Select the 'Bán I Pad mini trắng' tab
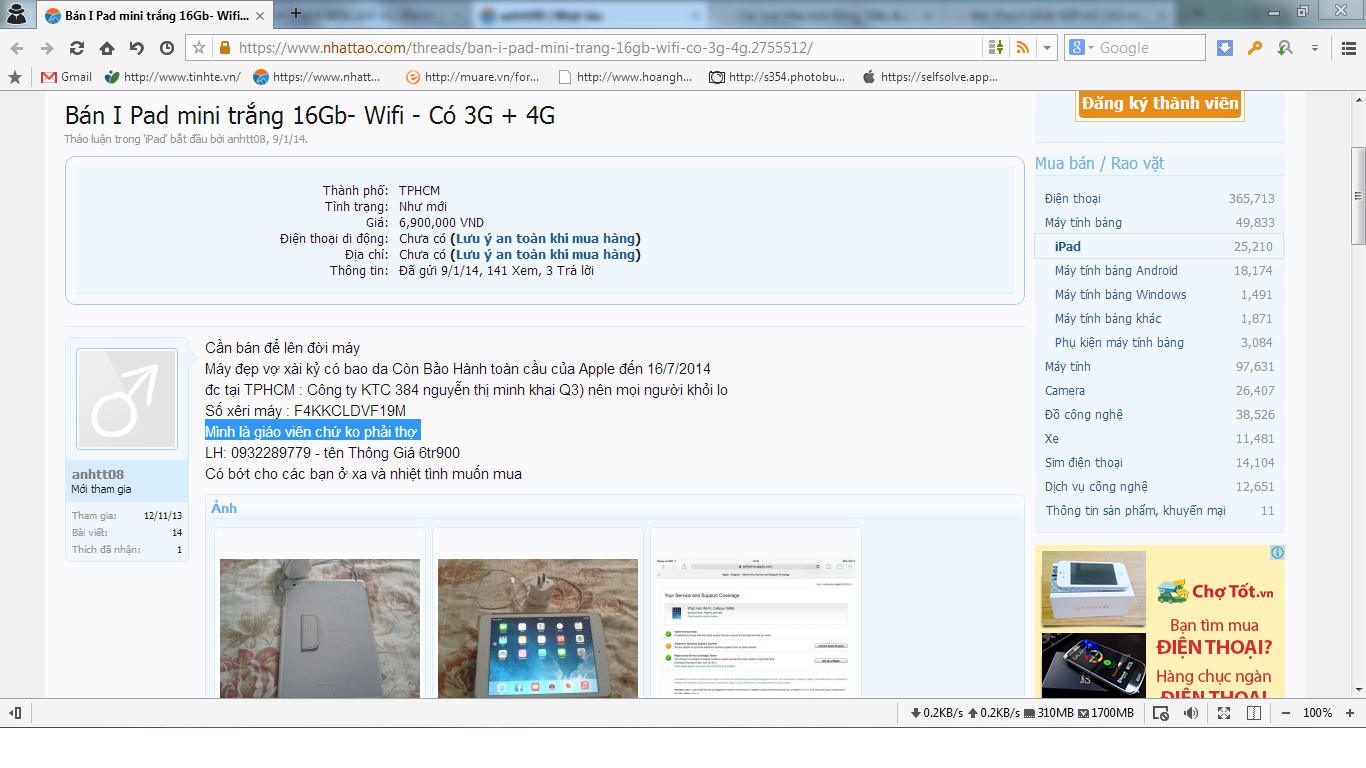 155,15
